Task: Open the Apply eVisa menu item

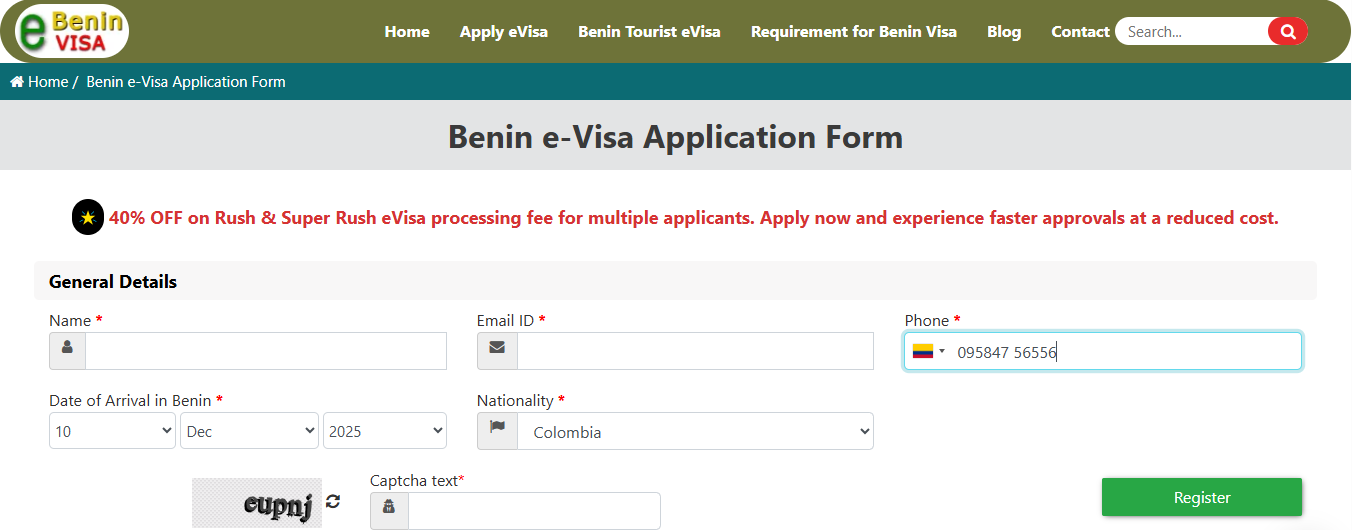Action: pyautogui.click(x=504, y=32)
